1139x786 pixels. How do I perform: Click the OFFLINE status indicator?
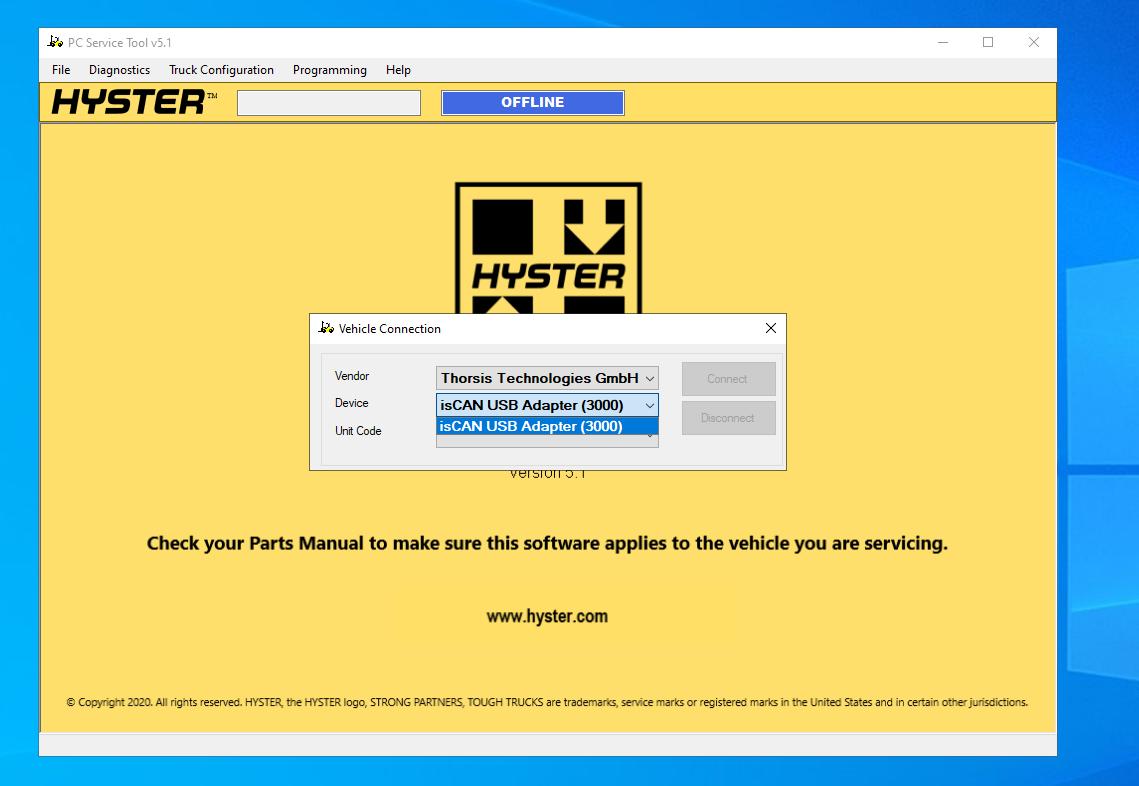pyautogui.click(x=532, y=102)
